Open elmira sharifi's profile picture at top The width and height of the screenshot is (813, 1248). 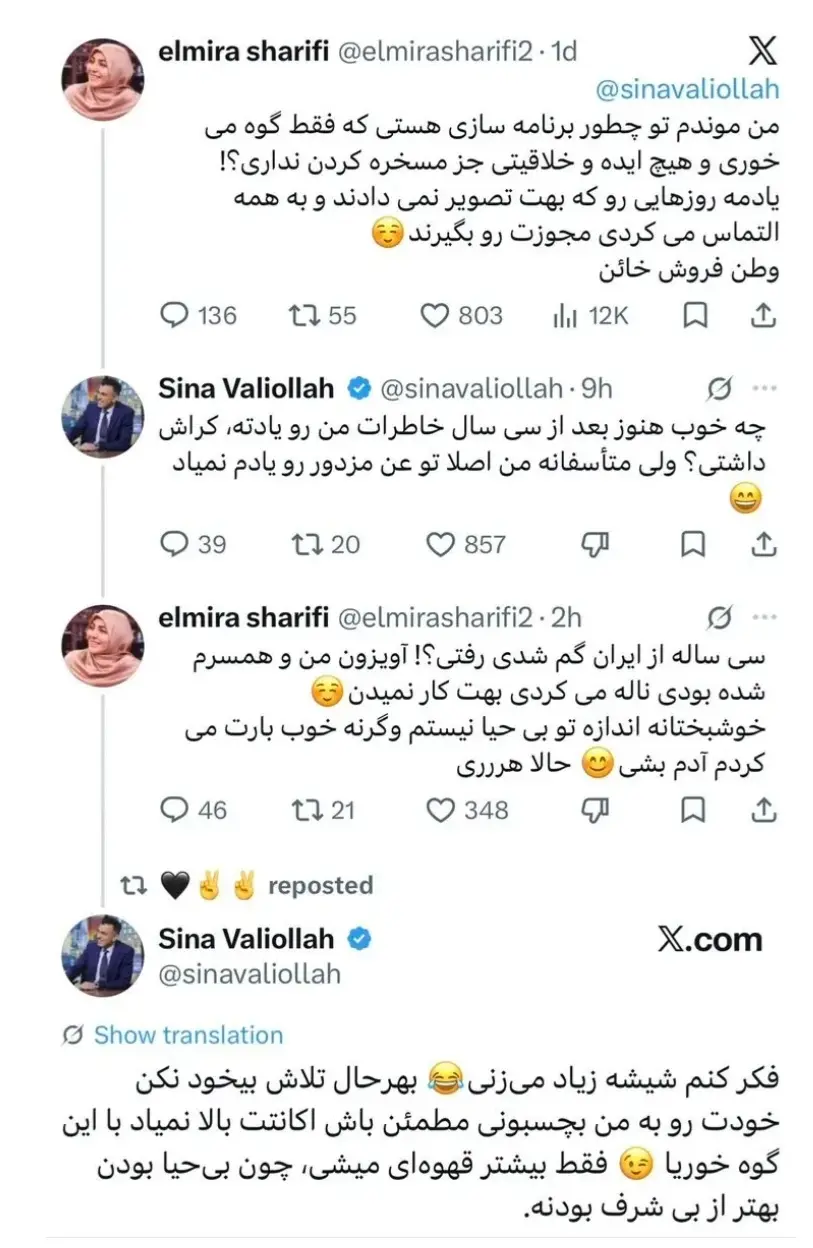point(103,81)
